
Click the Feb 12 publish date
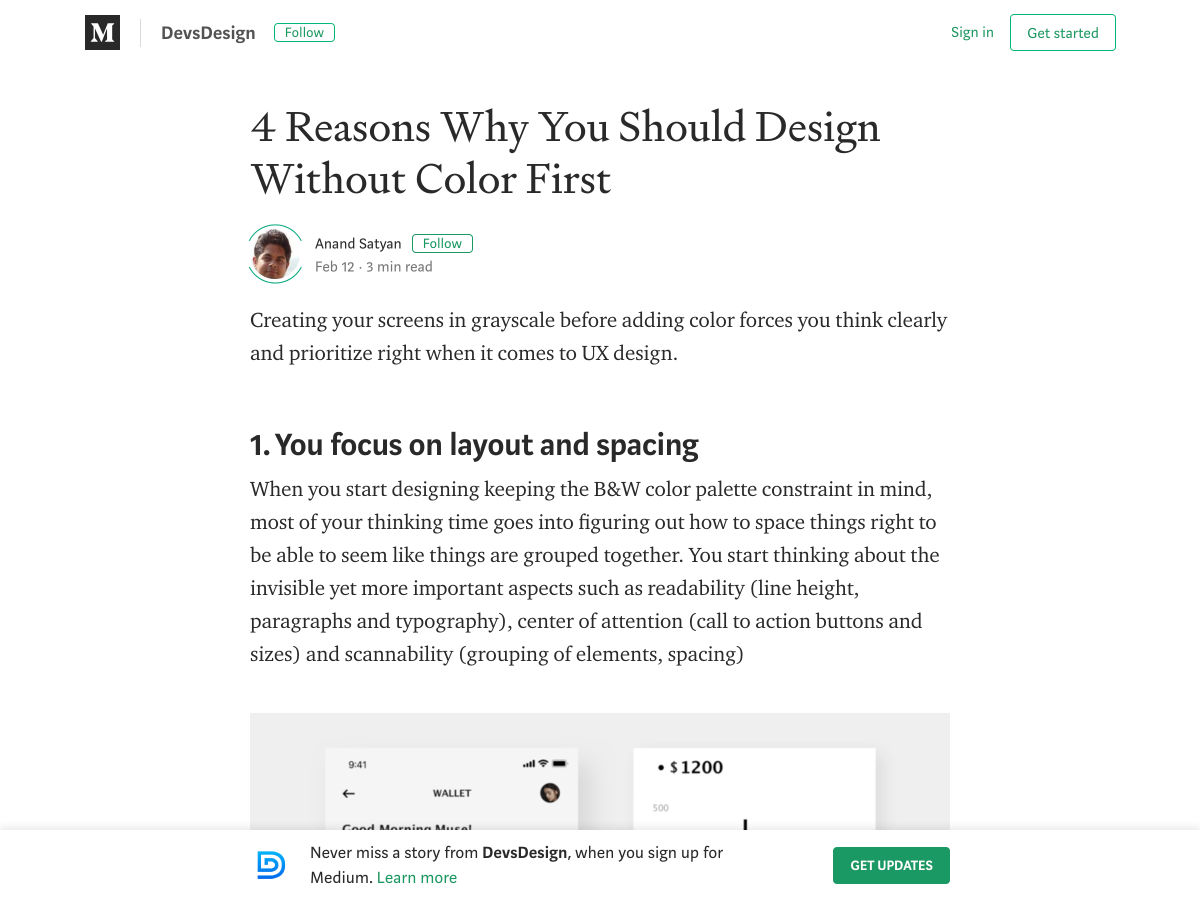coord(335,267)
